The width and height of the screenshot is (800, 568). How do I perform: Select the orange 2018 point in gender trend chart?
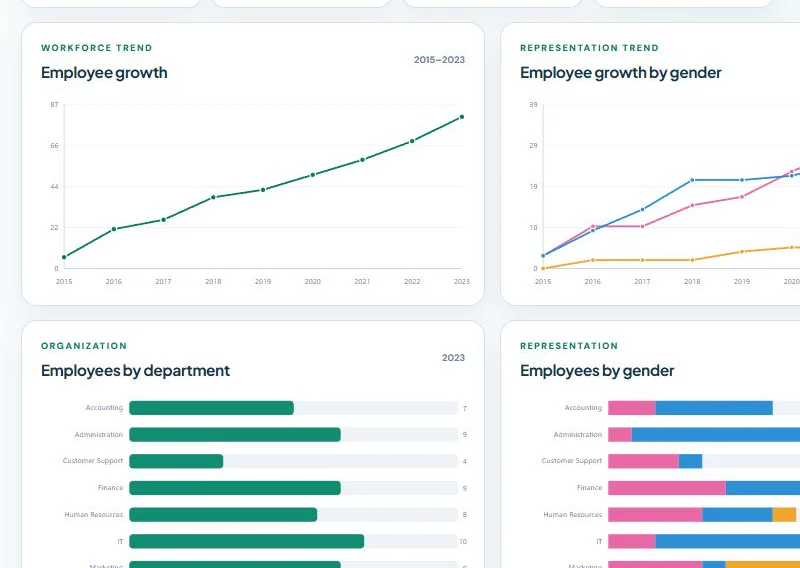[x=692, y=260]
